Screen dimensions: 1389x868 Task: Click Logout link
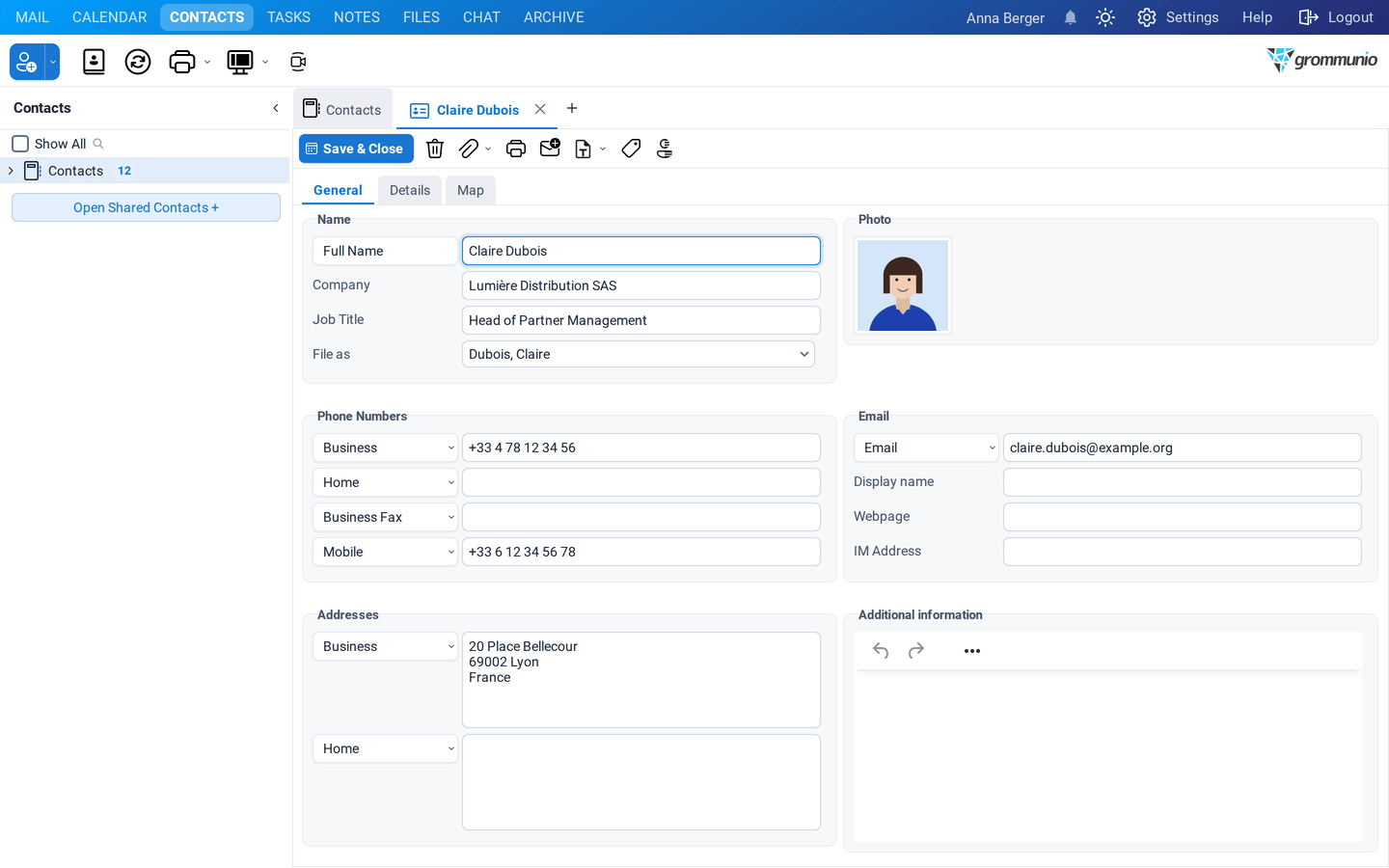(x=1336, y=17)
